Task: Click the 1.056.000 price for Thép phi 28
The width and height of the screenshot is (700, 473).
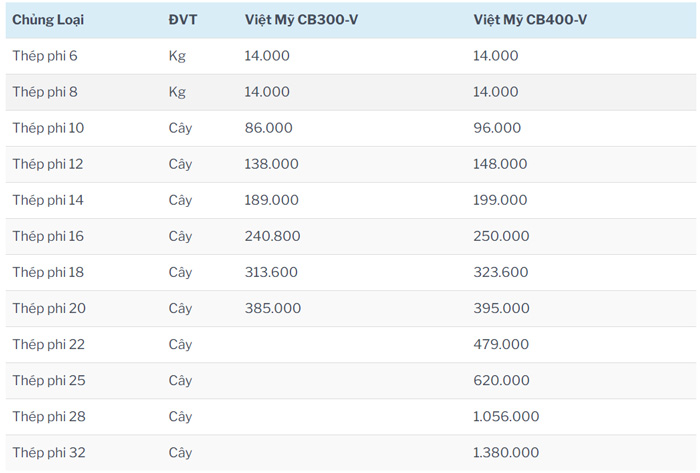Action: coord(506,416)
